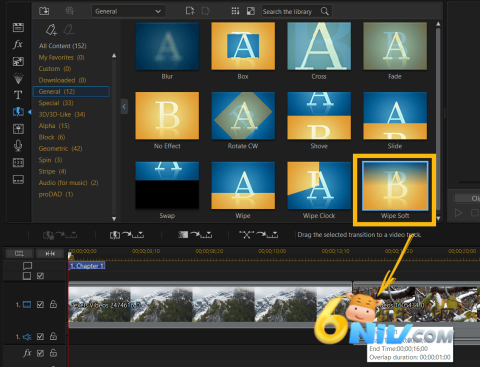Viewport: 480px width, 367px height.
Task: Select Downloaded (0) category
Action: (62, 80)
